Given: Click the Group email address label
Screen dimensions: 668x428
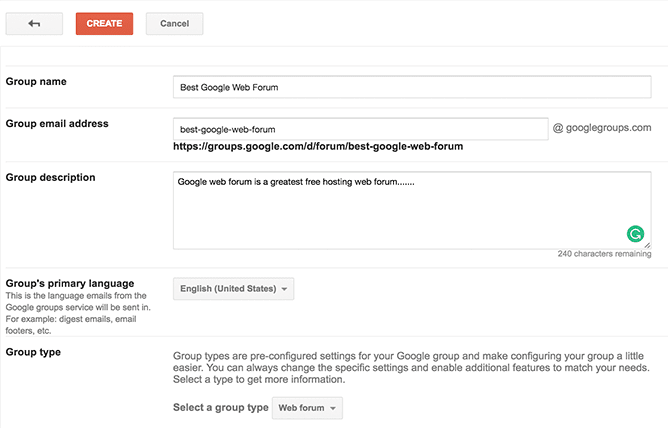Looking at the screenshot, I should coord(57,124).
